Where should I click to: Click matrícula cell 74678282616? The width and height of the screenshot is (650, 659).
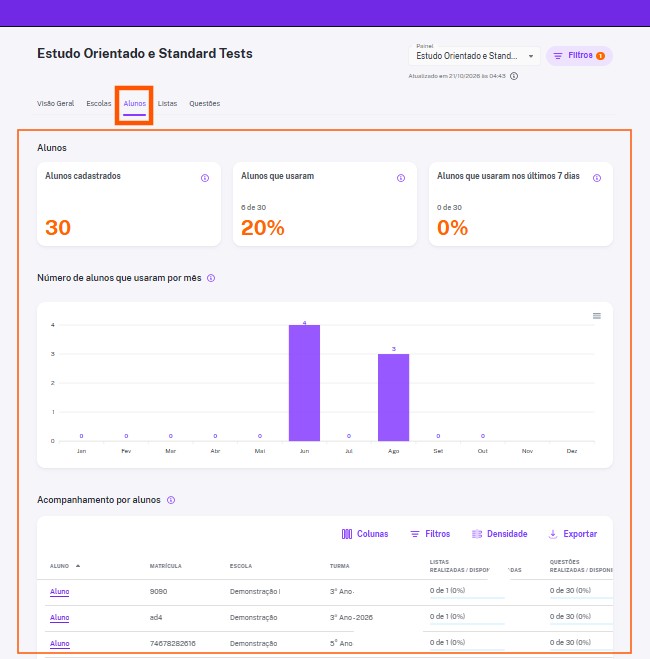pyautogui.click(x=173, y=643)
